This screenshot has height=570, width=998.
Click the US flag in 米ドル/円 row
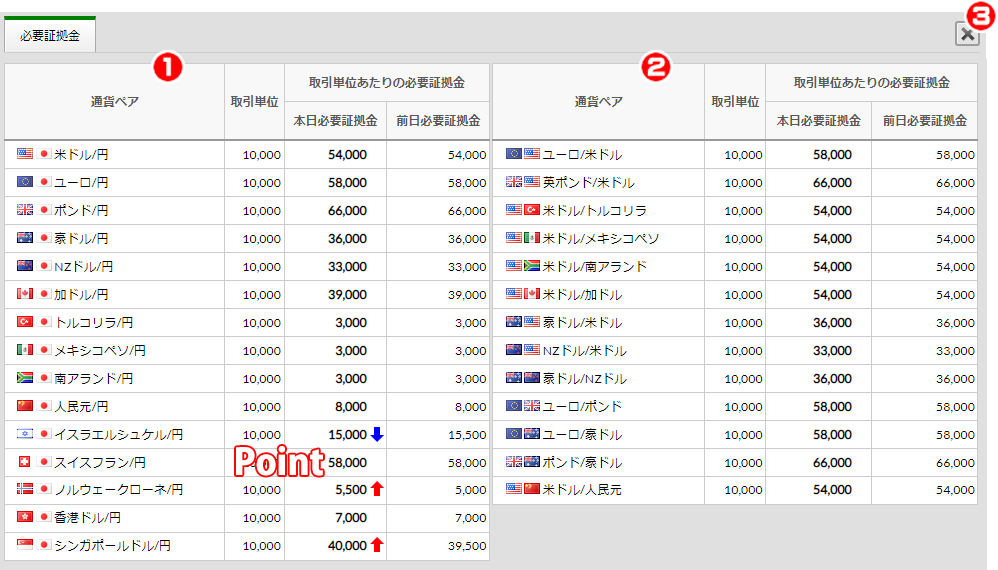coord(25,154)
